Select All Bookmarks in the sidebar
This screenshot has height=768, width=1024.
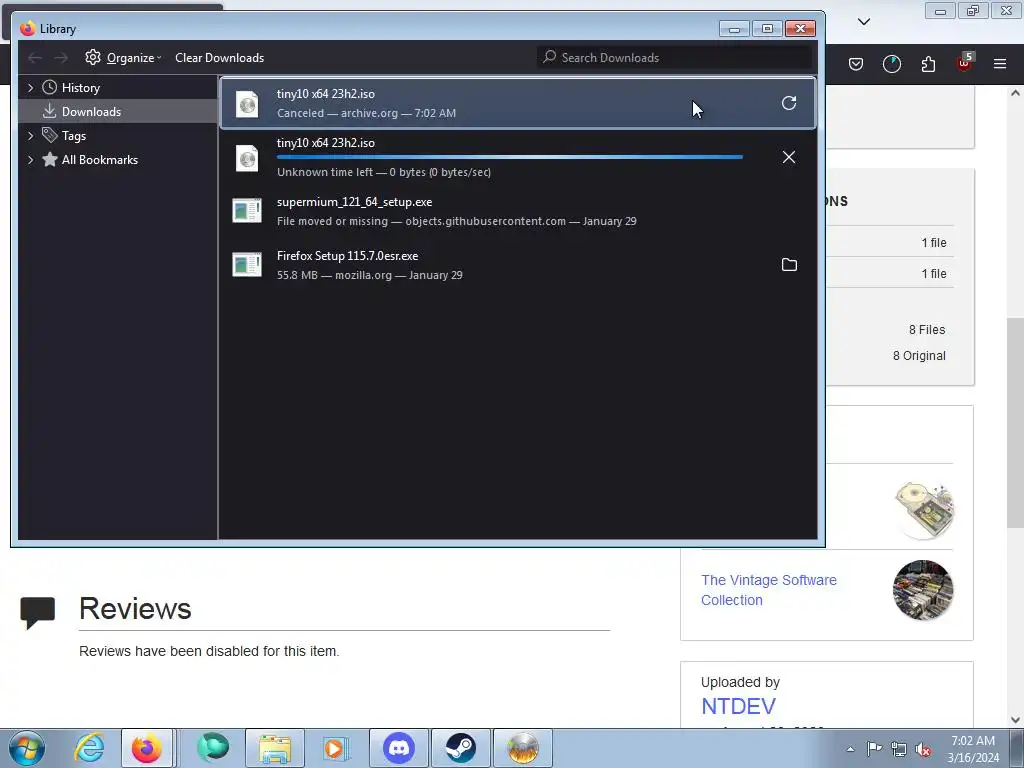[99, 160]
